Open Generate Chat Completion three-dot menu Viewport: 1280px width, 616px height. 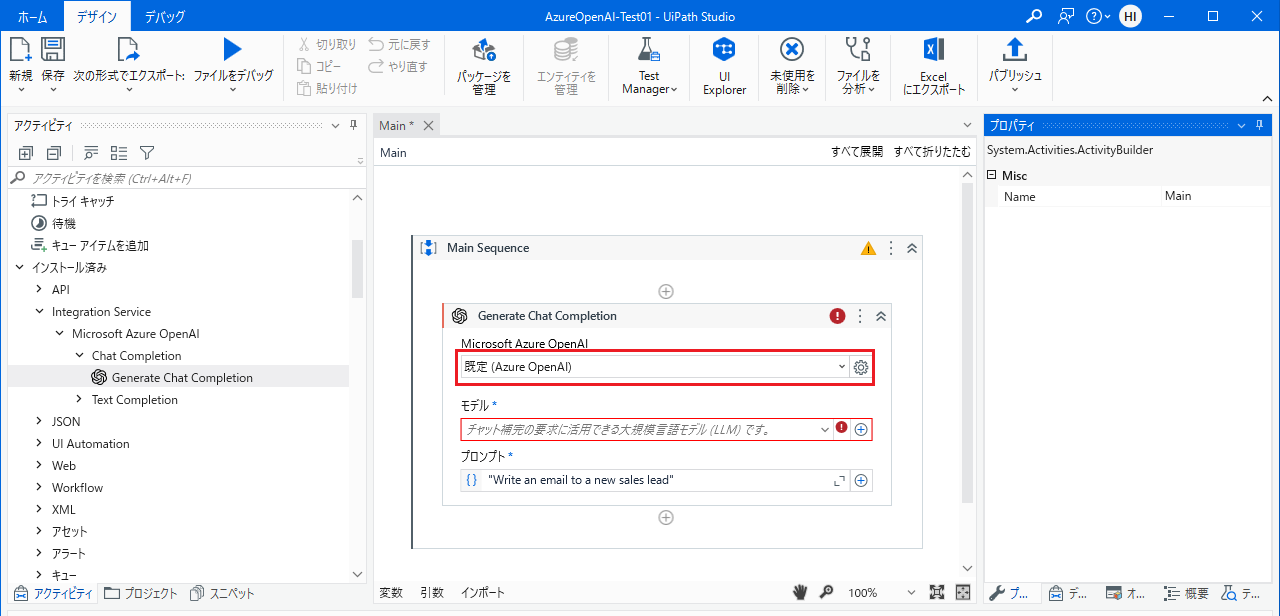860,316
